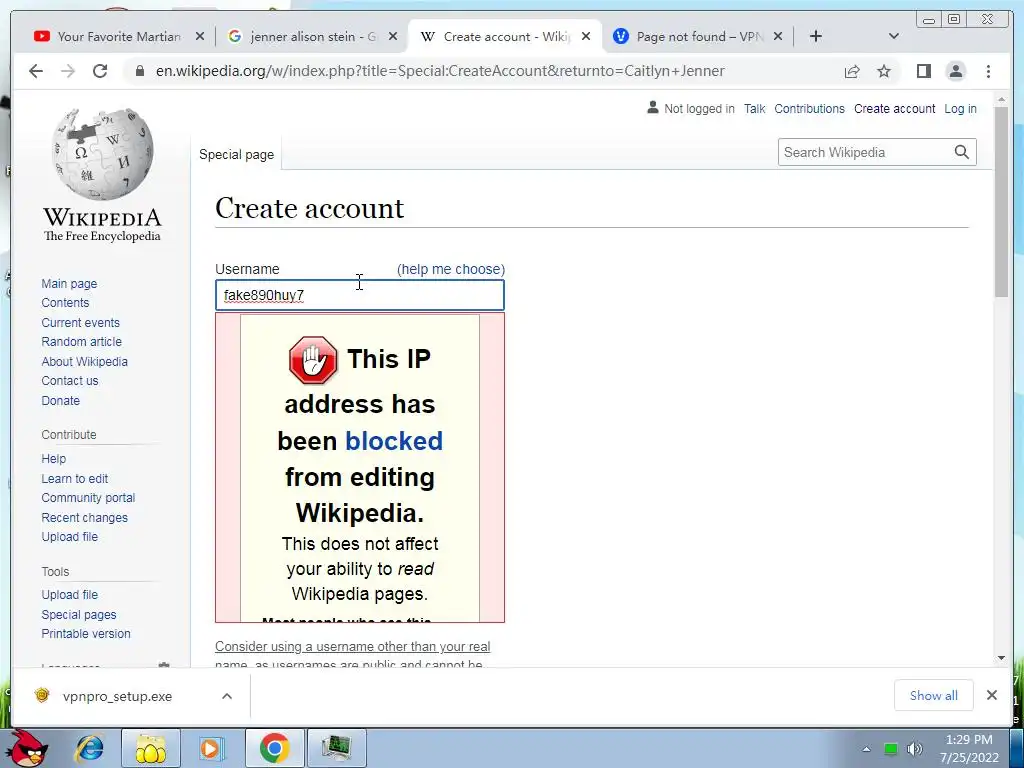Click the Wikipedia search magnifier icon

click(x=961, y=152)
